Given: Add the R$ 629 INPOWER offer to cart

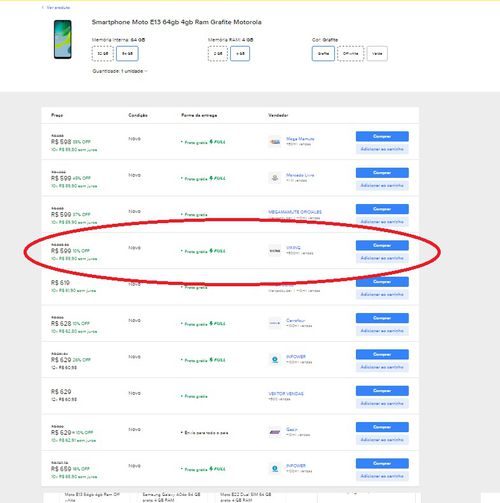Looking at the screenshot, I should tap(382, 367).
